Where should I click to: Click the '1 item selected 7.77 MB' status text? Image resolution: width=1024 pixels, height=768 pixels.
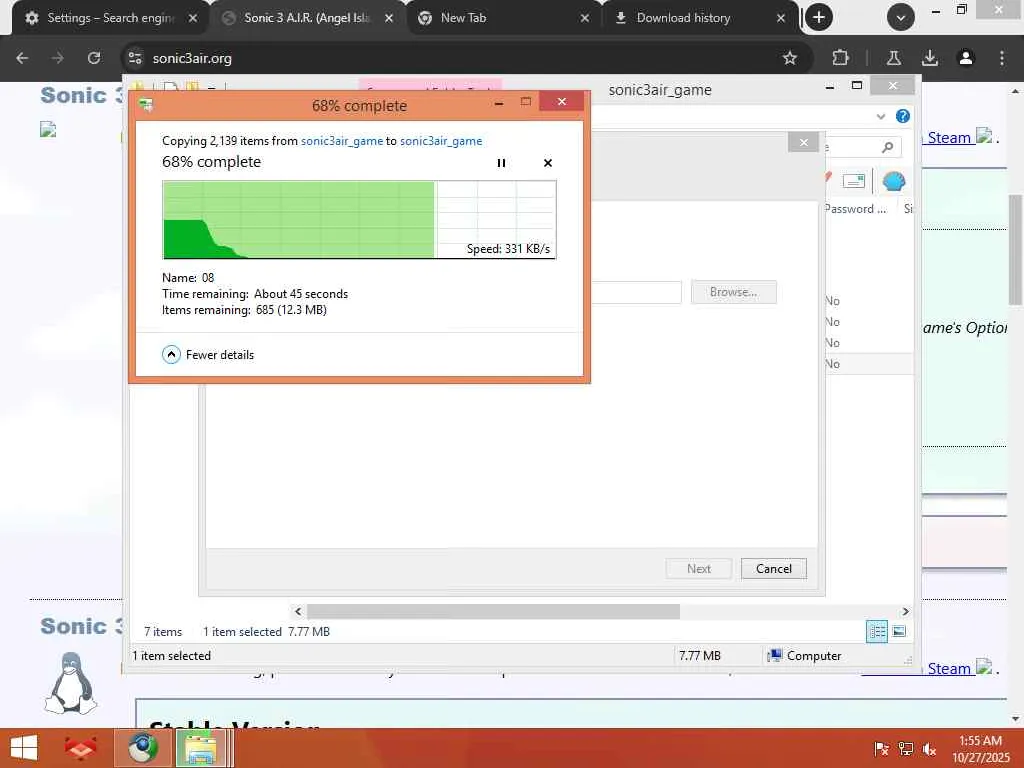[x=266, y=632]
